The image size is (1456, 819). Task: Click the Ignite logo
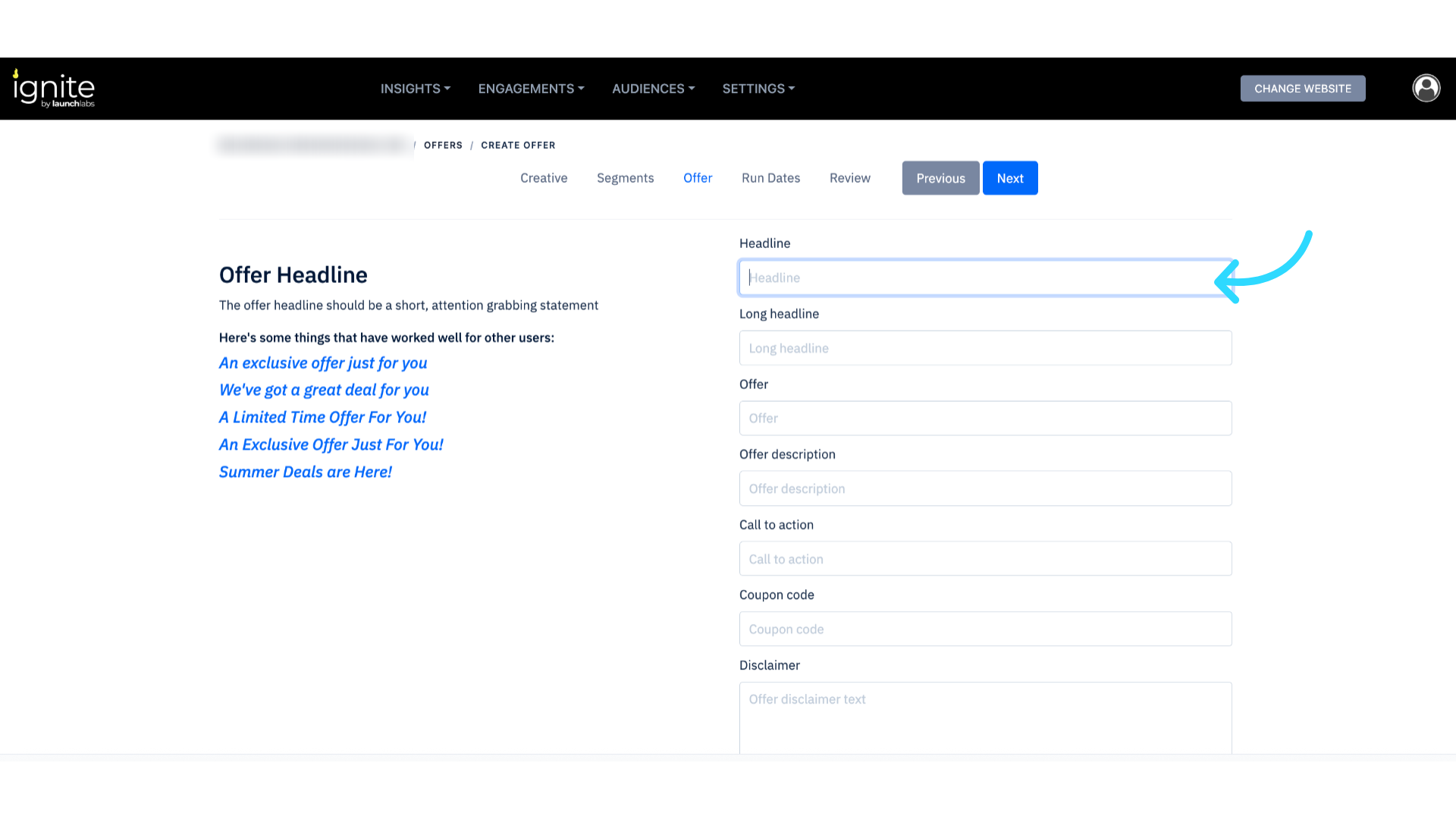click(54, 89)
